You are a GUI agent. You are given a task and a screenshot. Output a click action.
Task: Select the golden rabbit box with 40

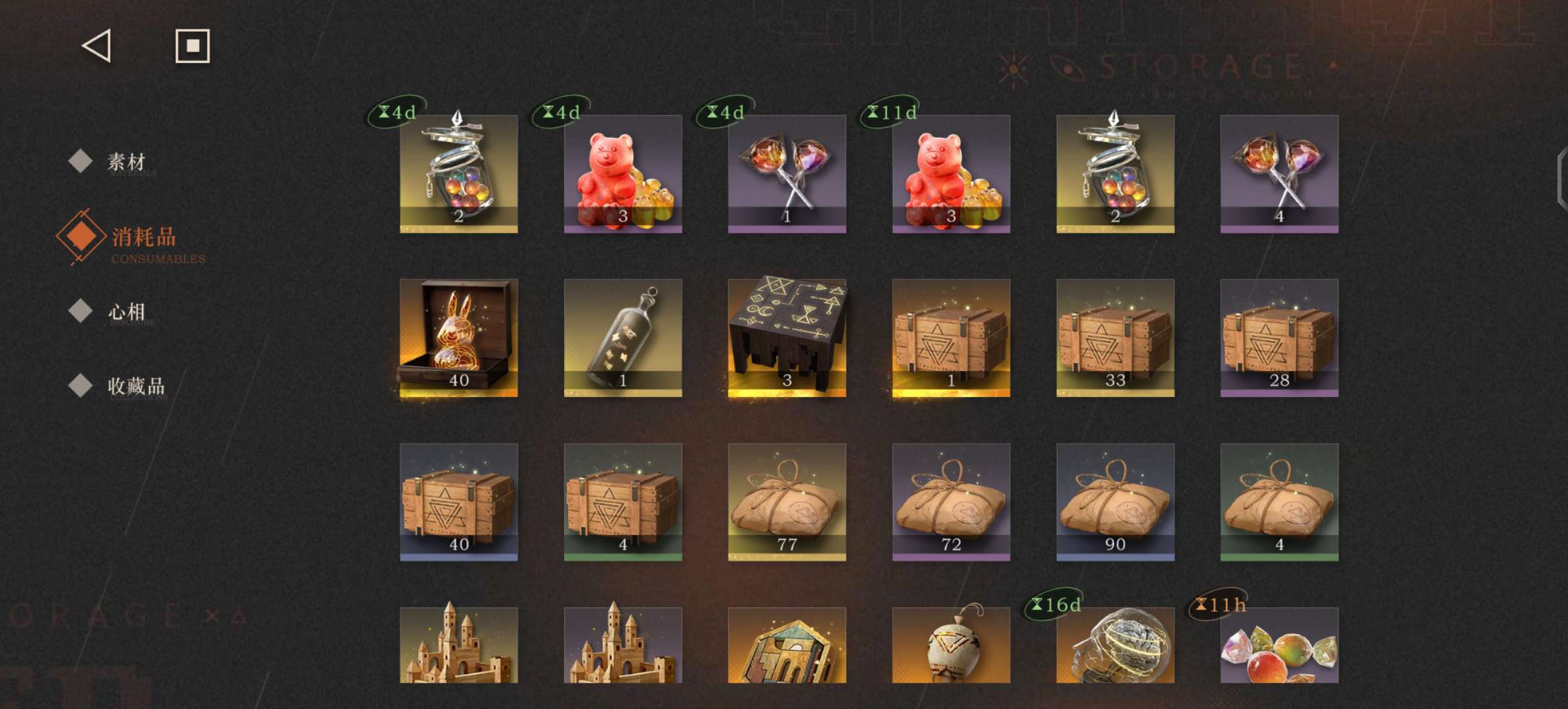pos(458,338)
